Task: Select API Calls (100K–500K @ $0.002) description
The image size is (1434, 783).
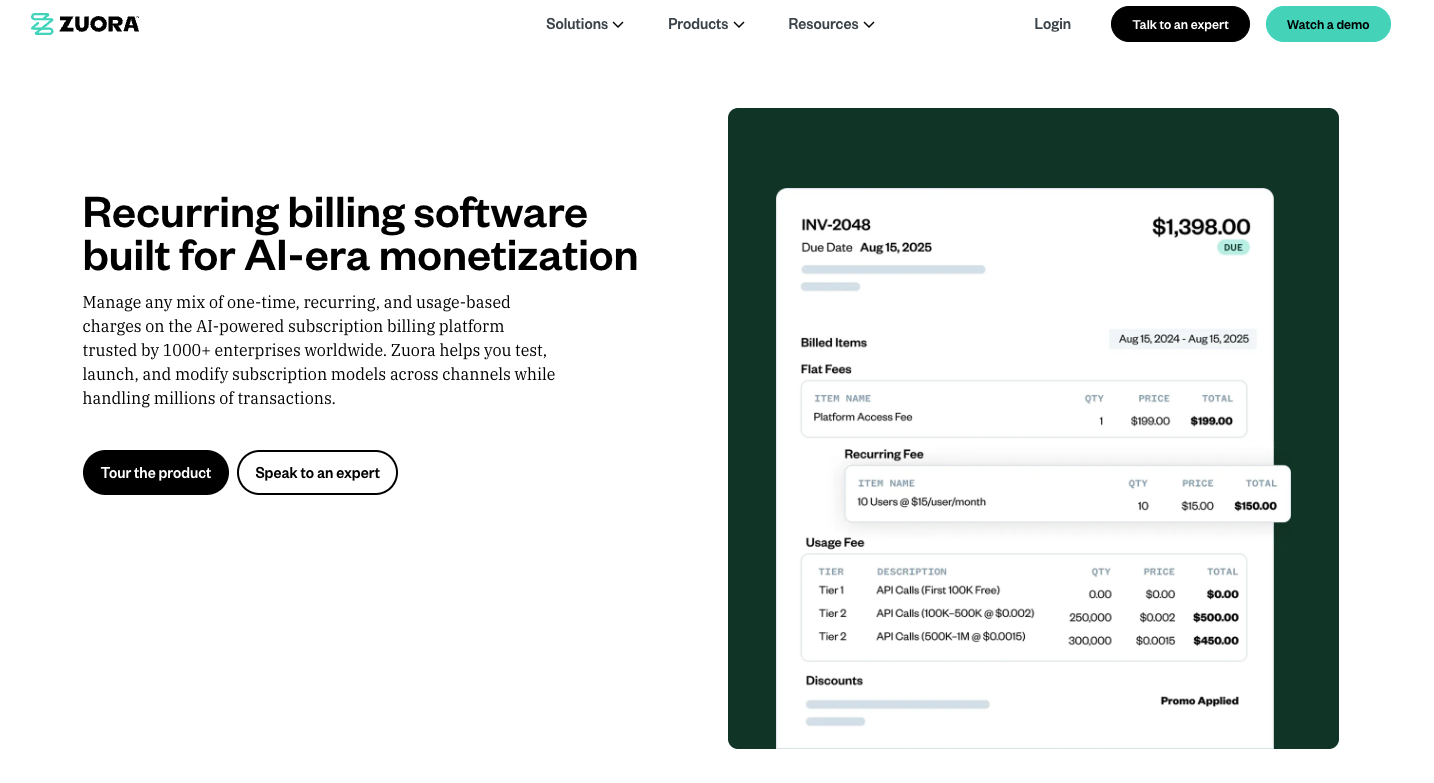Action: (x=955, y=613)
